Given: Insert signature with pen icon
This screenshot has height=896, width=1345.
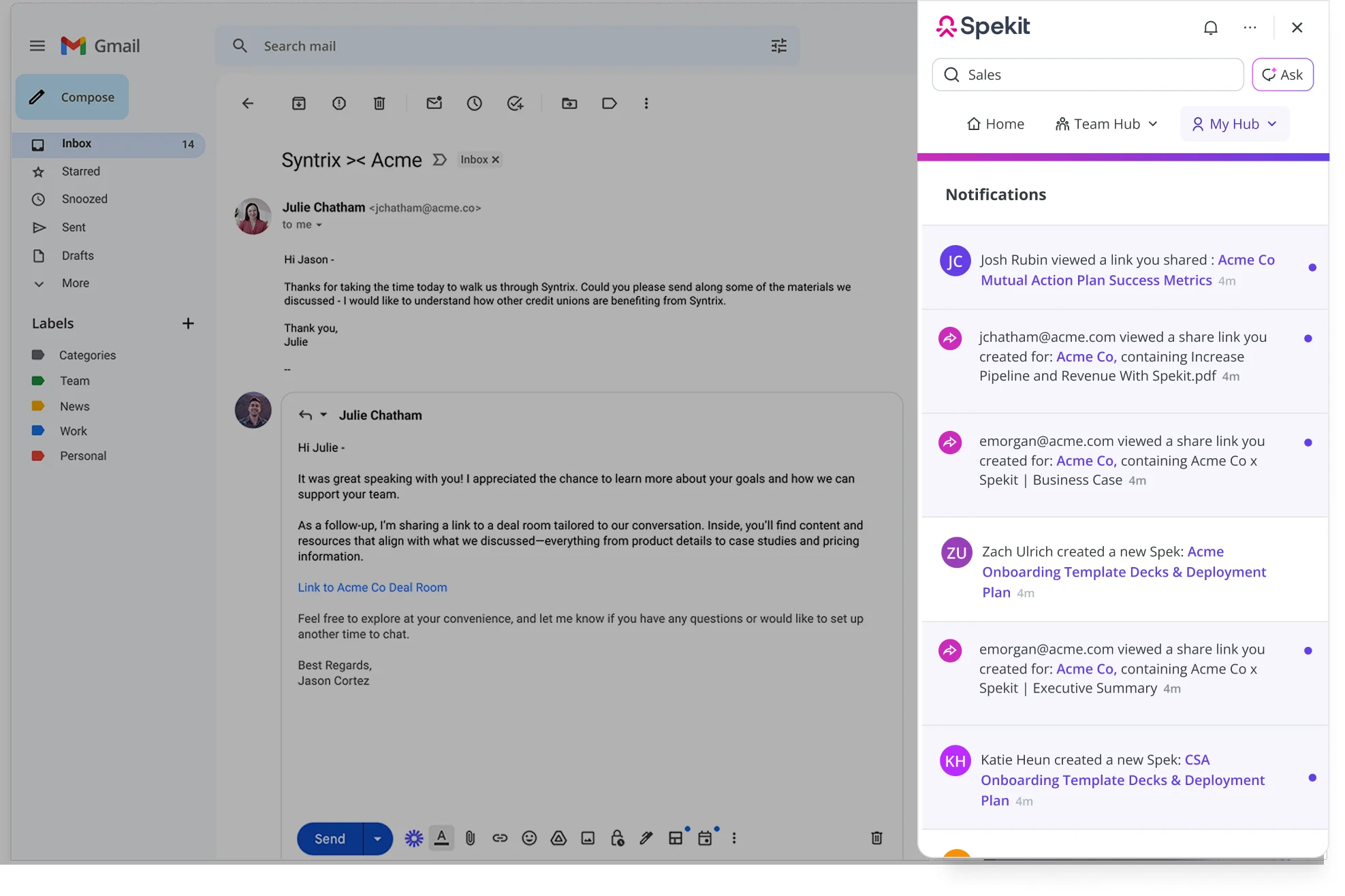Looking at the screenshot, I should point(646,839).
